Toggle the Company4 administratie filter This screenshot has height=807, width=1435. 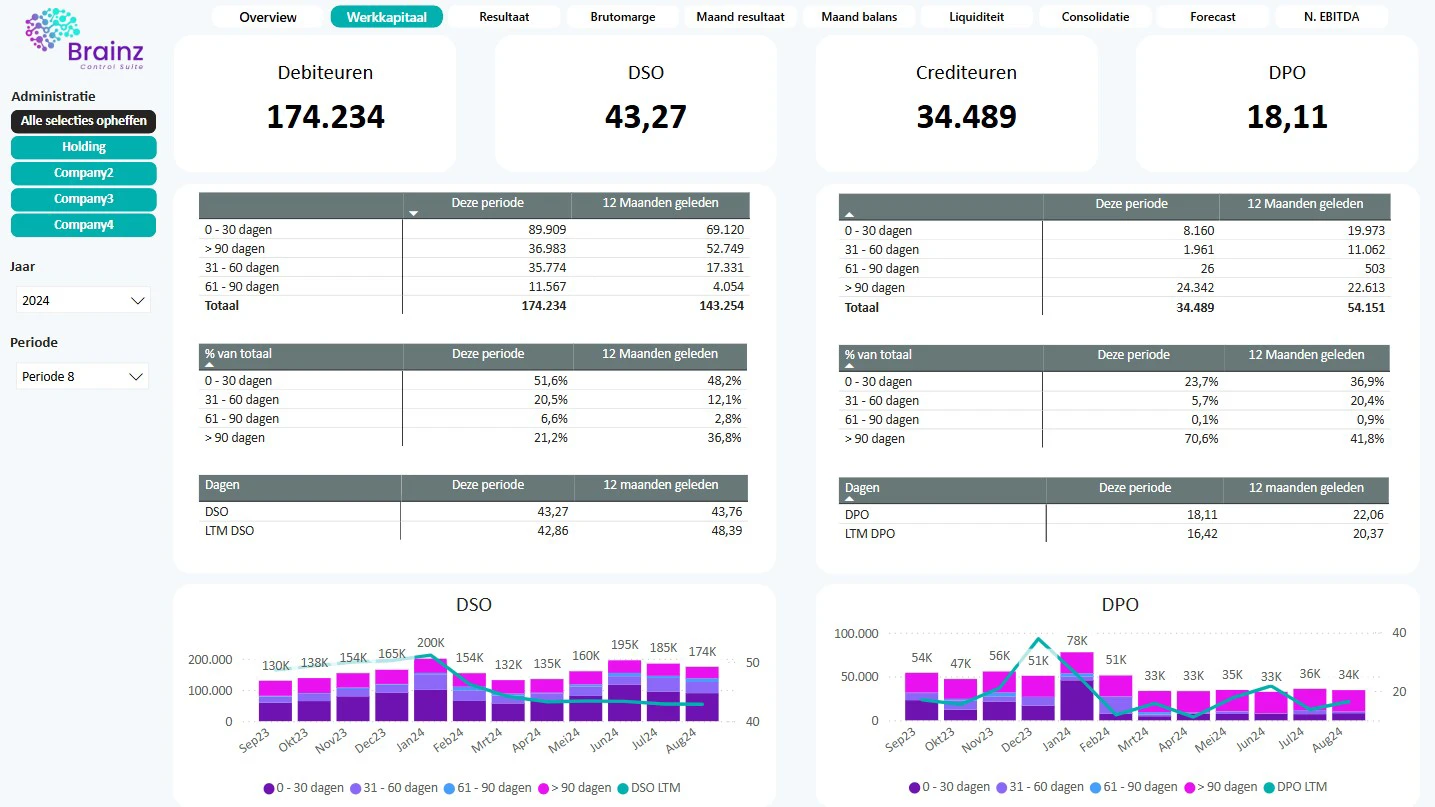click(x=84, y=225)
